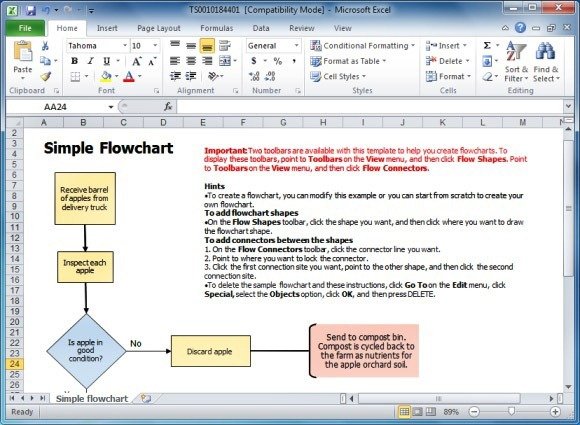Viewport: 580px width, 425px height.
Task: Click the green File button
Action: (x=25, y=28)
